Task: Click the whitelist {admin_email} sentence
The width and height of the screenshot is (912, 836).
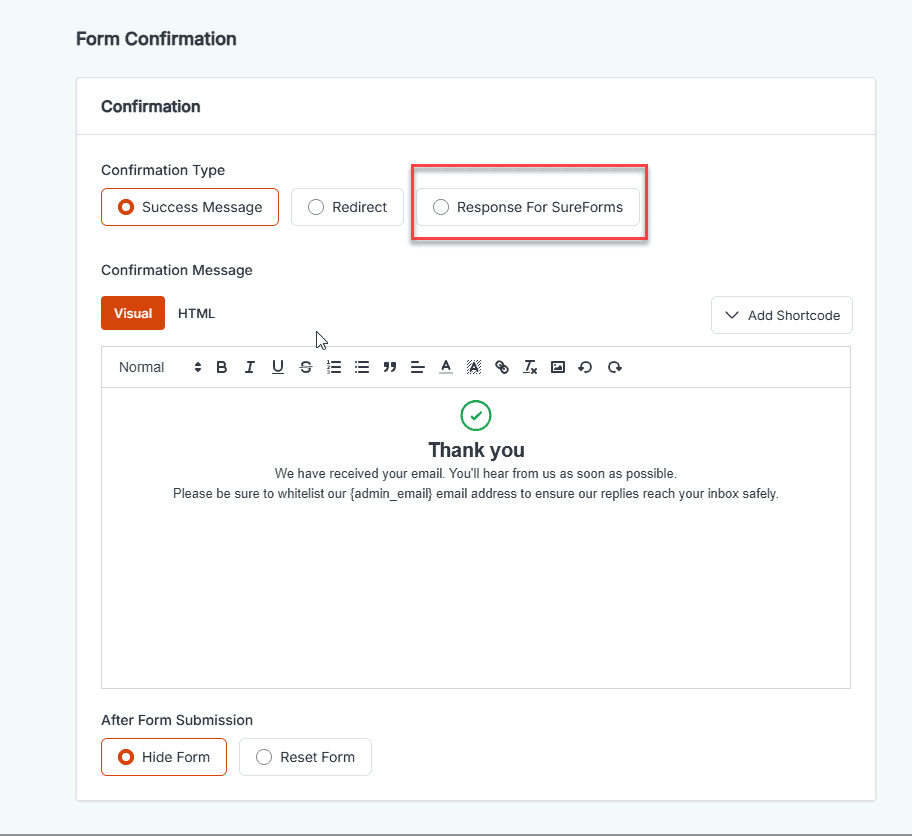Action: point(476,494)
